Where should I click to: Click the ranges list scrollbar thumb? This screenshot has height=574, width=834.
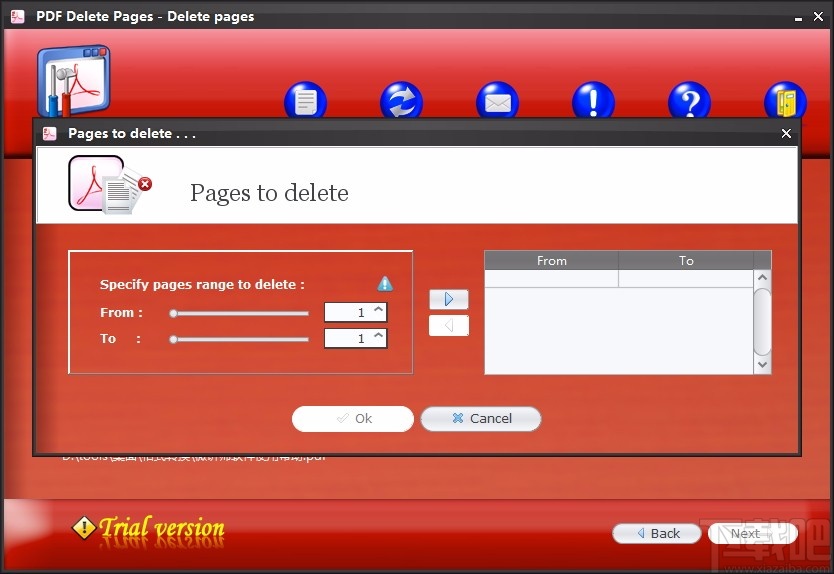pos(762,321)
